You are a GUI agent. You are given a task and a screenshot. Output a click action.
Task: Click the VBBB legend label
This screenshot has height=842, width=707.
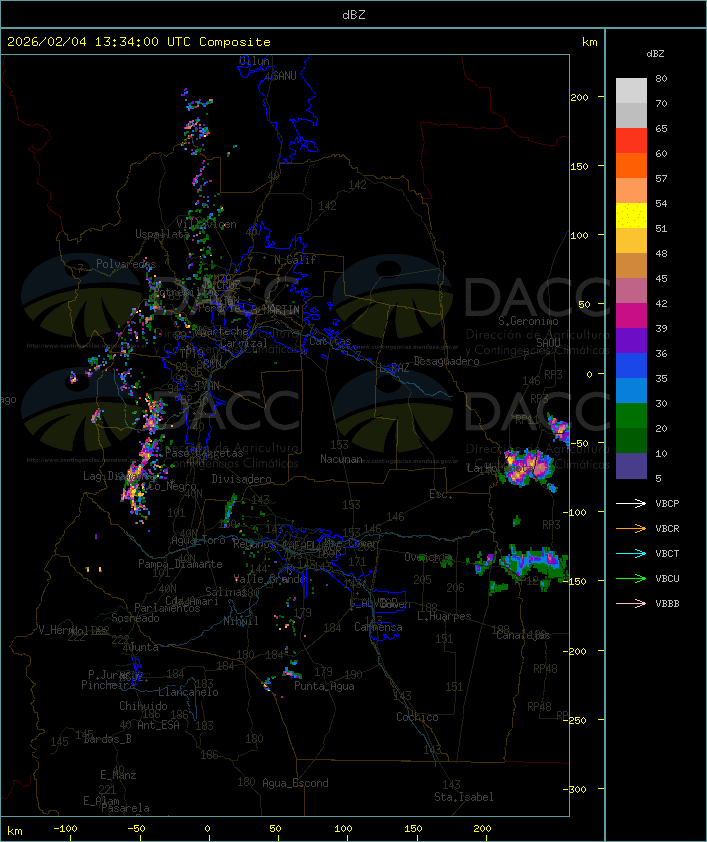[x=667, y=603]
